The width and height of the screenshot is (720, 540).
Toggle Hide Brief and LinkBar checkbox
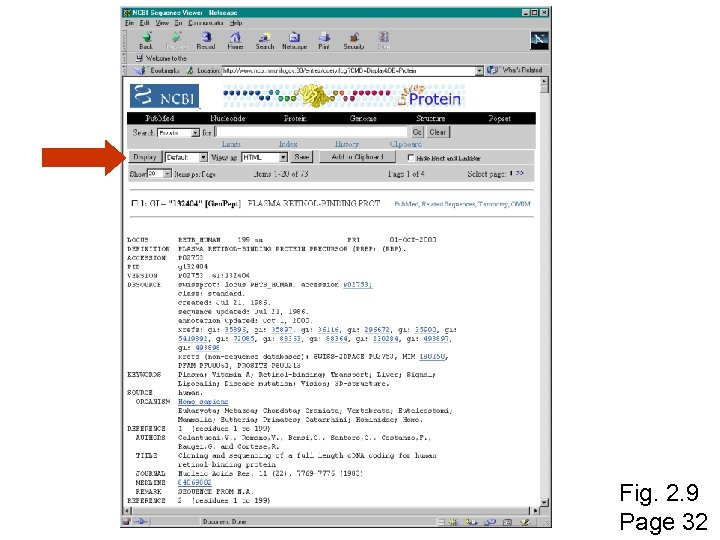pyautogui.click(x=411, y=158)
